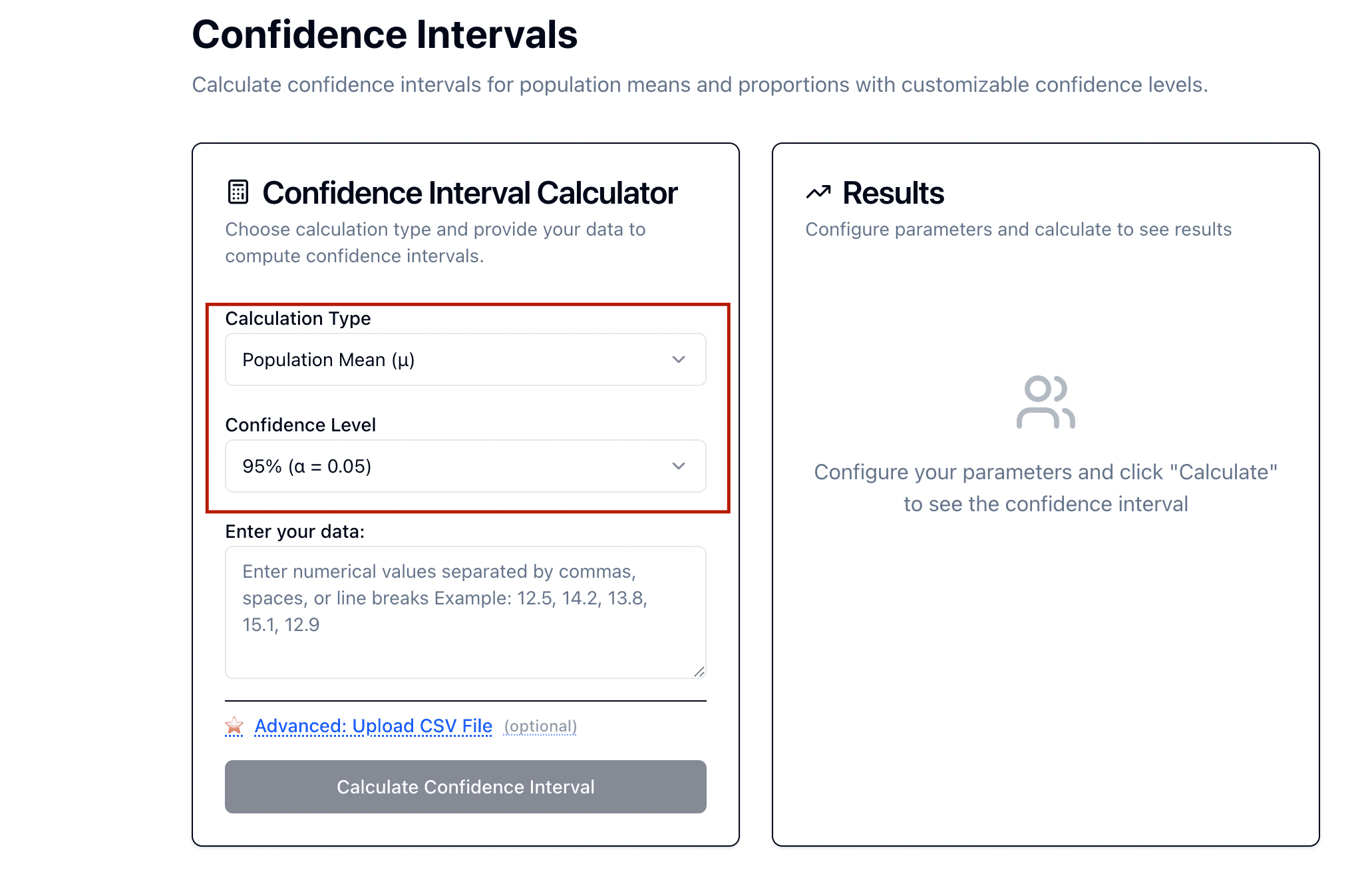Click the users placeholder icon in Results

click(1045, 402)
